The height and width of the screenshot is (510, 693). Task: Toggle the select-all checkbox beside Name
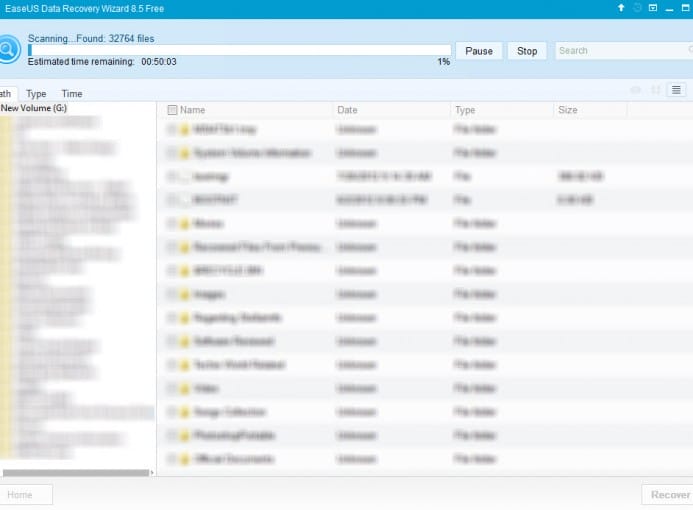(172, 110)
